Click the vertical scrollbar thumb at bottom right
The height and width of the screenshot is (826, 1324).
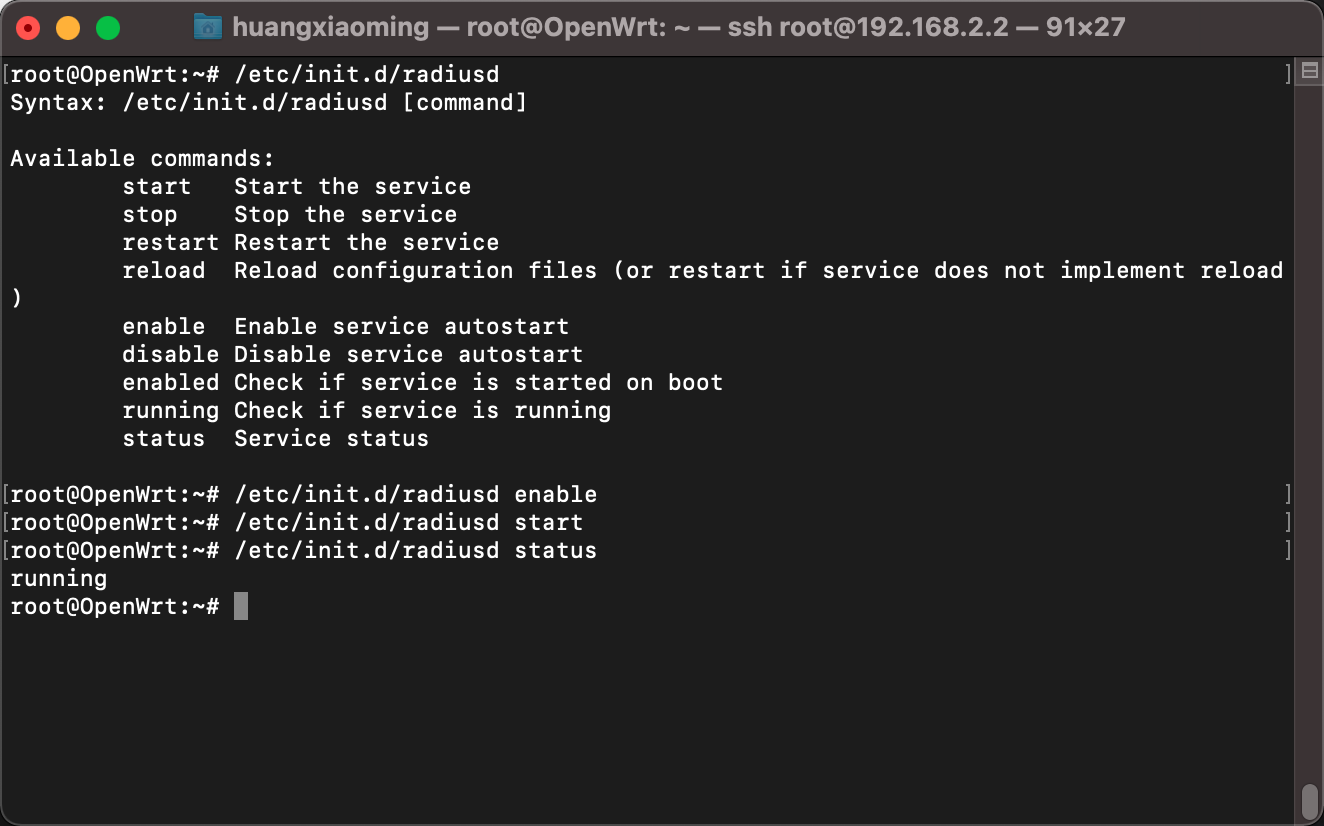(1309, 800)
